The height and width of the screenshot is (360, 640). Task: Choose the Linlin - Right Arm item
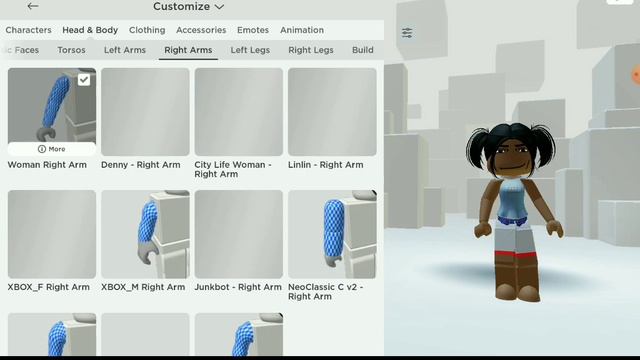[x=332, y=112]
